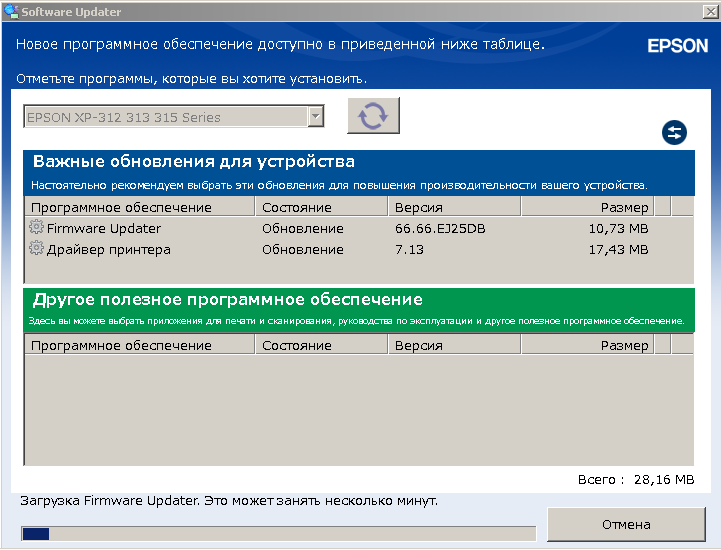Sort other software by Размер column
This screenshot has width=721, height=550.
coord(587,345)
